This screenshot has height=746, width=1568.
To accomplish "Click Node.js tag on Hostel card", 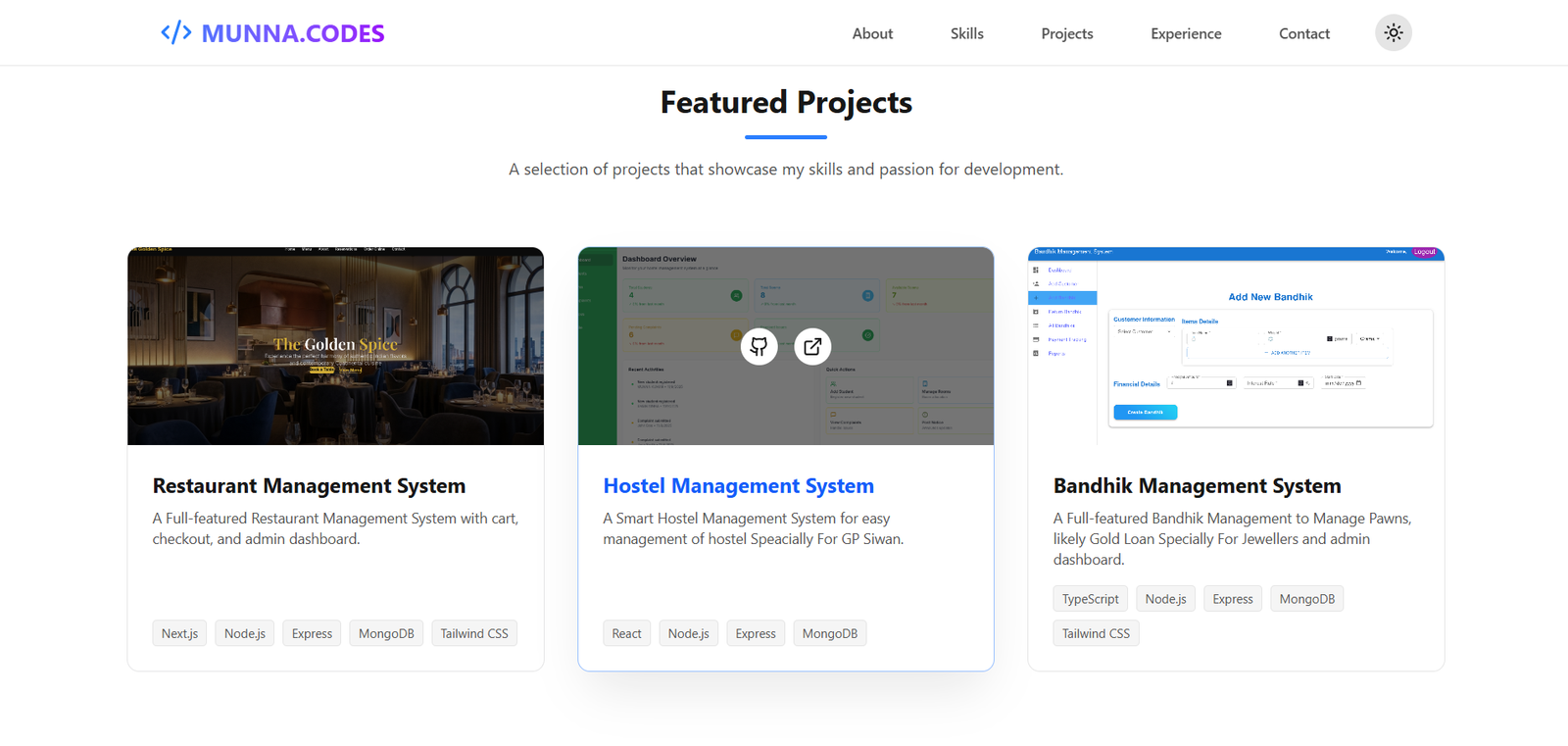I will tap(688, 633).
